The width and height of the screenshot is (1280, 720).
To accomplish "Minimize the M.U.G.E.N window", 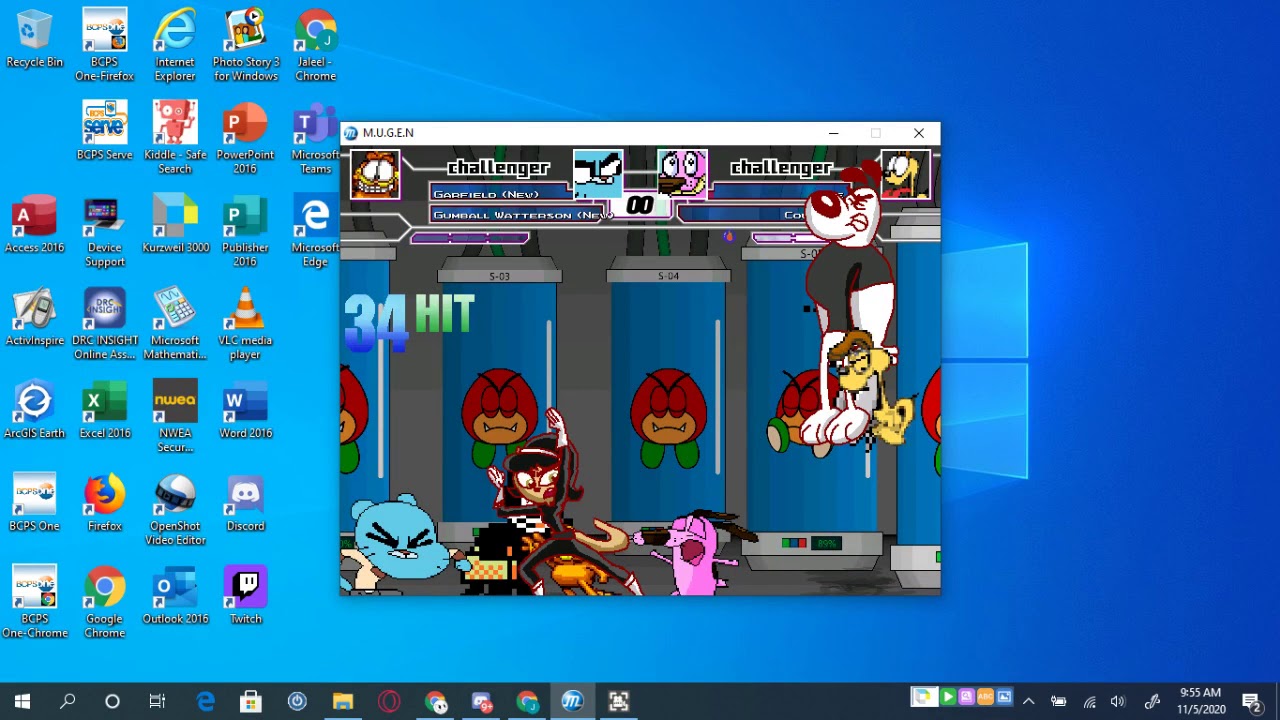I will point(833,133).
